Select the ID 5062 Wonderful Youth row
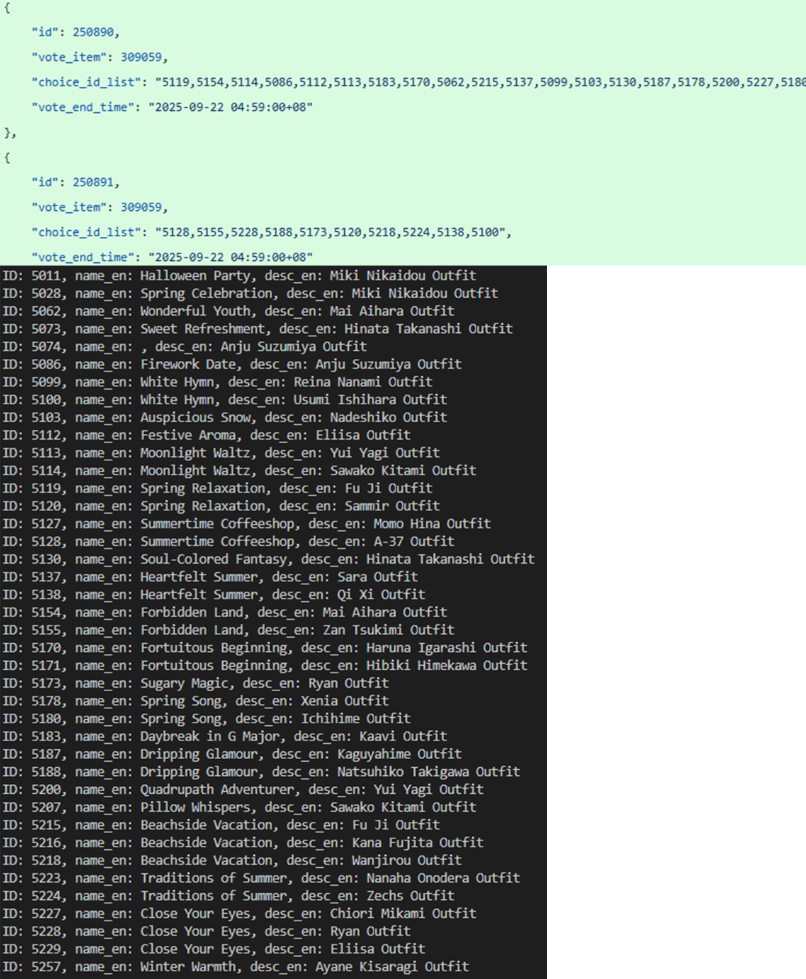 tap(229, 311)
